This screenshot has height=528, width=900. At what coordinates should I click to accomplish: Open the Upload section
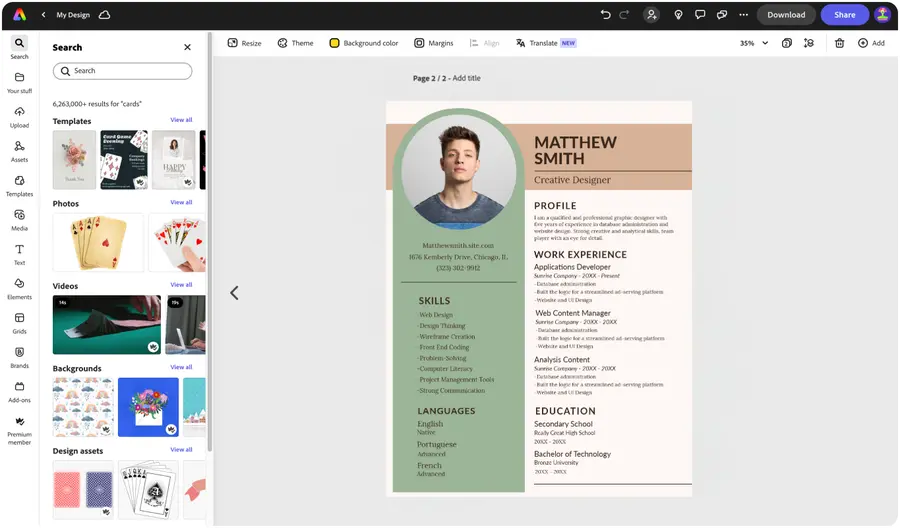(19, 117)
